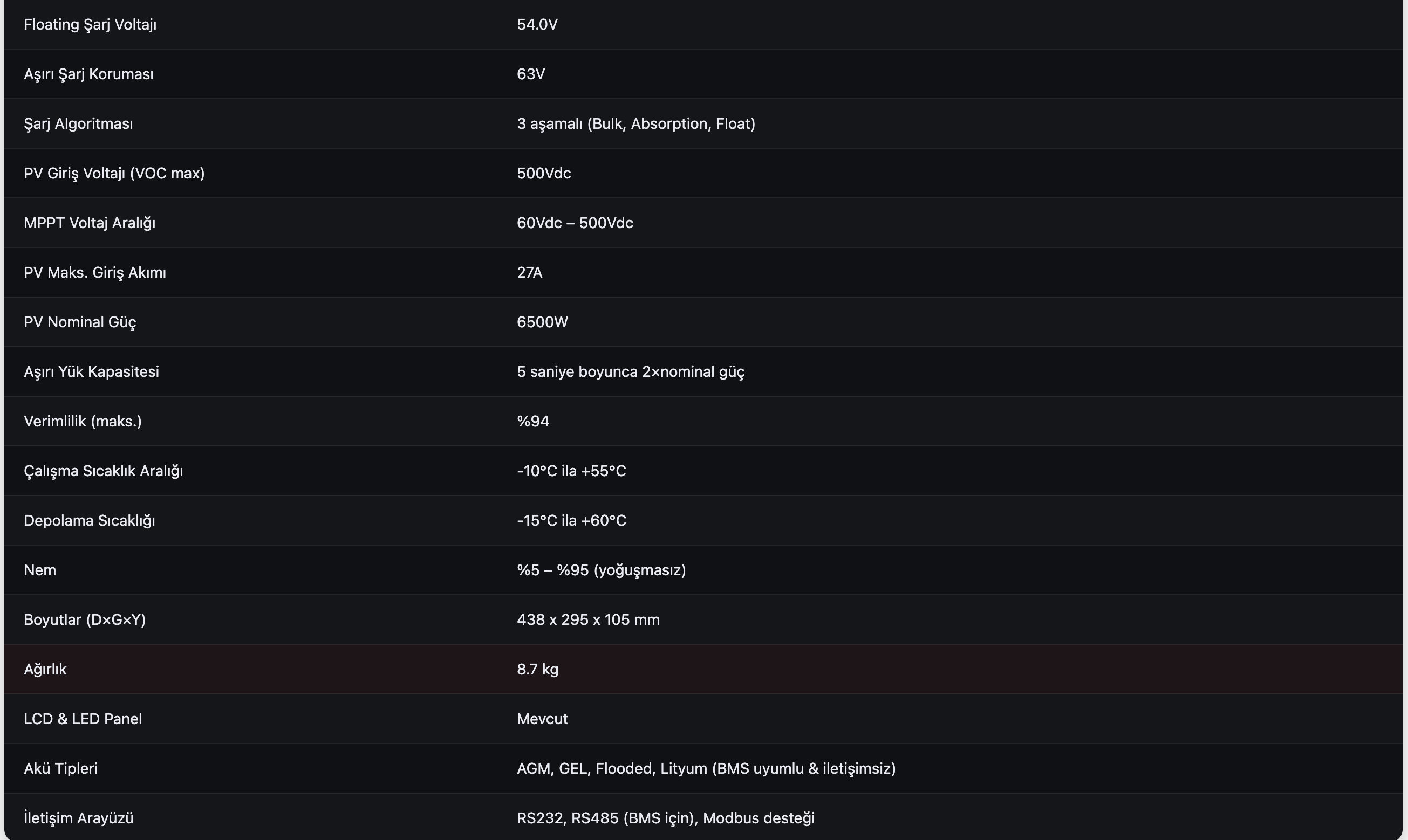
Task: Click the Çalışma Sıcaklık Aralığı label
Action: point(103,471)
